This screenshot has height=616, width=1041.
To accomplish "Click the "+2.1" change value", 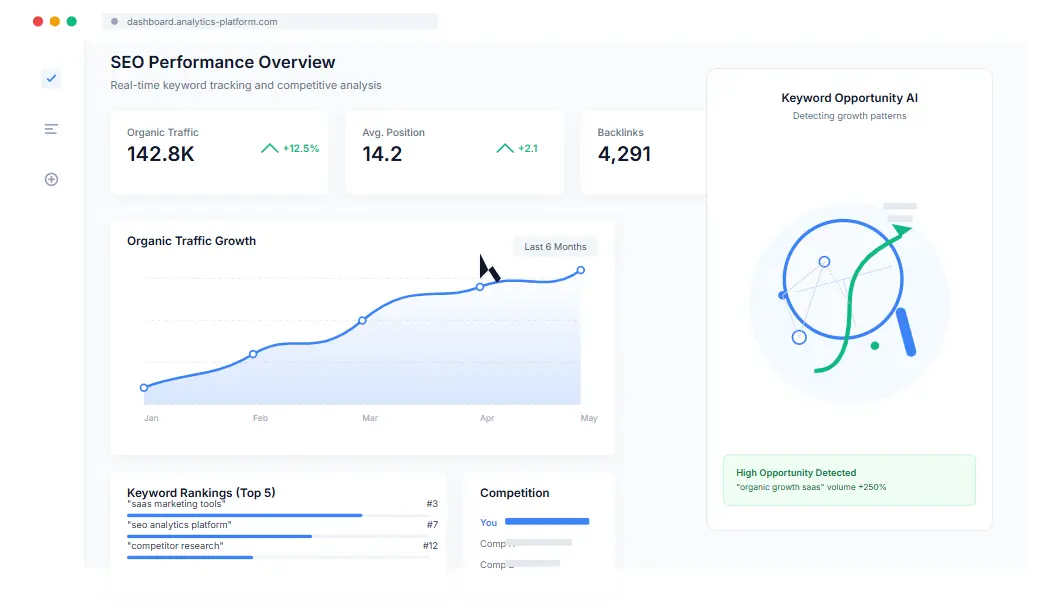I will tap(528, 148).
